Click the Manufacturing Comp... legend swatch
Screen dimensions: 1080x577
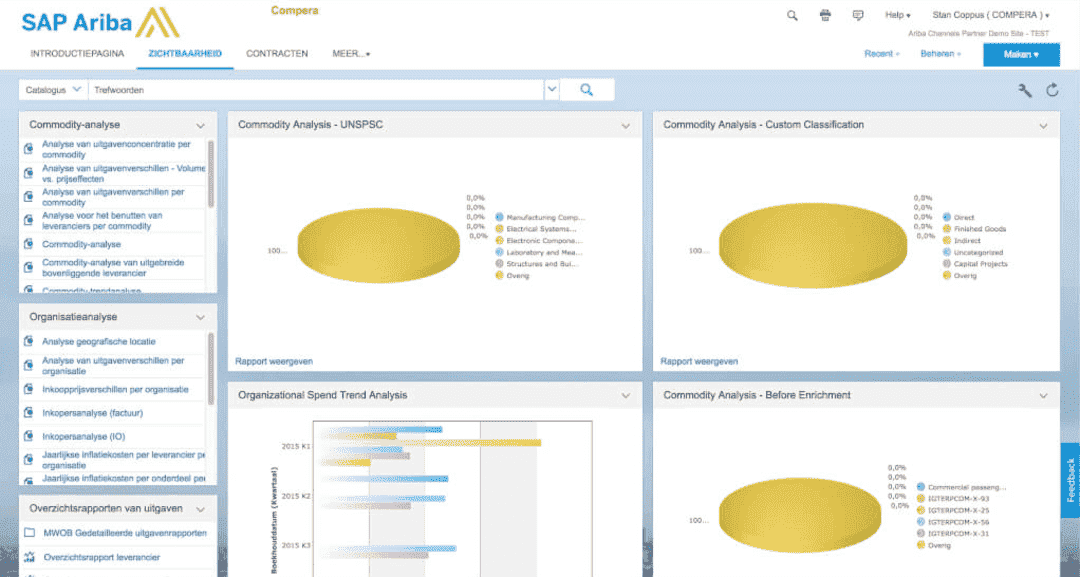[499, 217]
